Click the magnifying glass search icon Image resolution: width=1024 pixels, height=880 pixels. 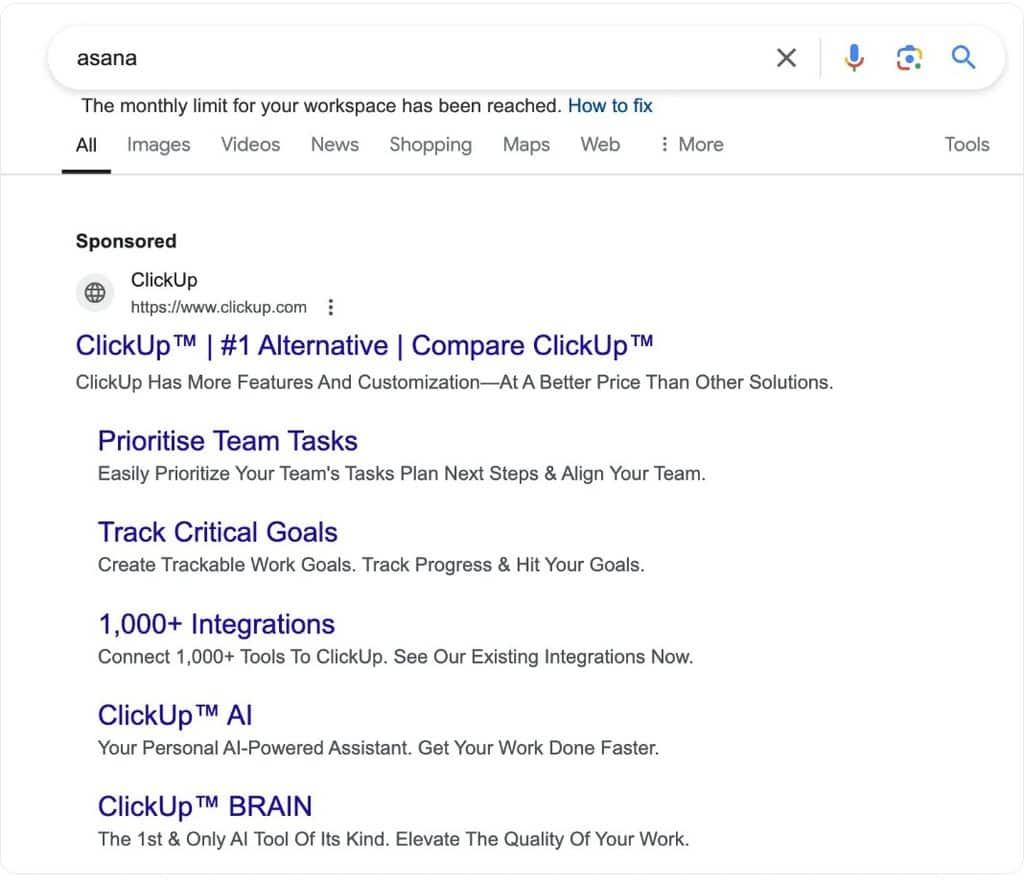click(x=963, y=58)
